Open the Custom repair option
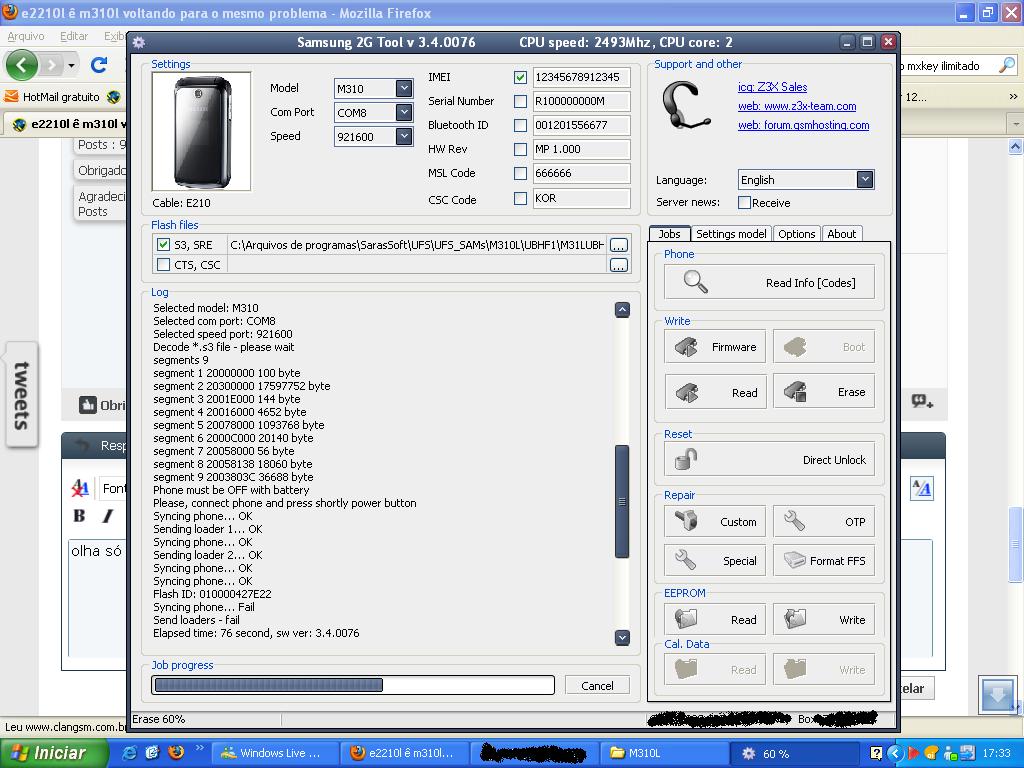1024x768 pixels. [715, 521]
